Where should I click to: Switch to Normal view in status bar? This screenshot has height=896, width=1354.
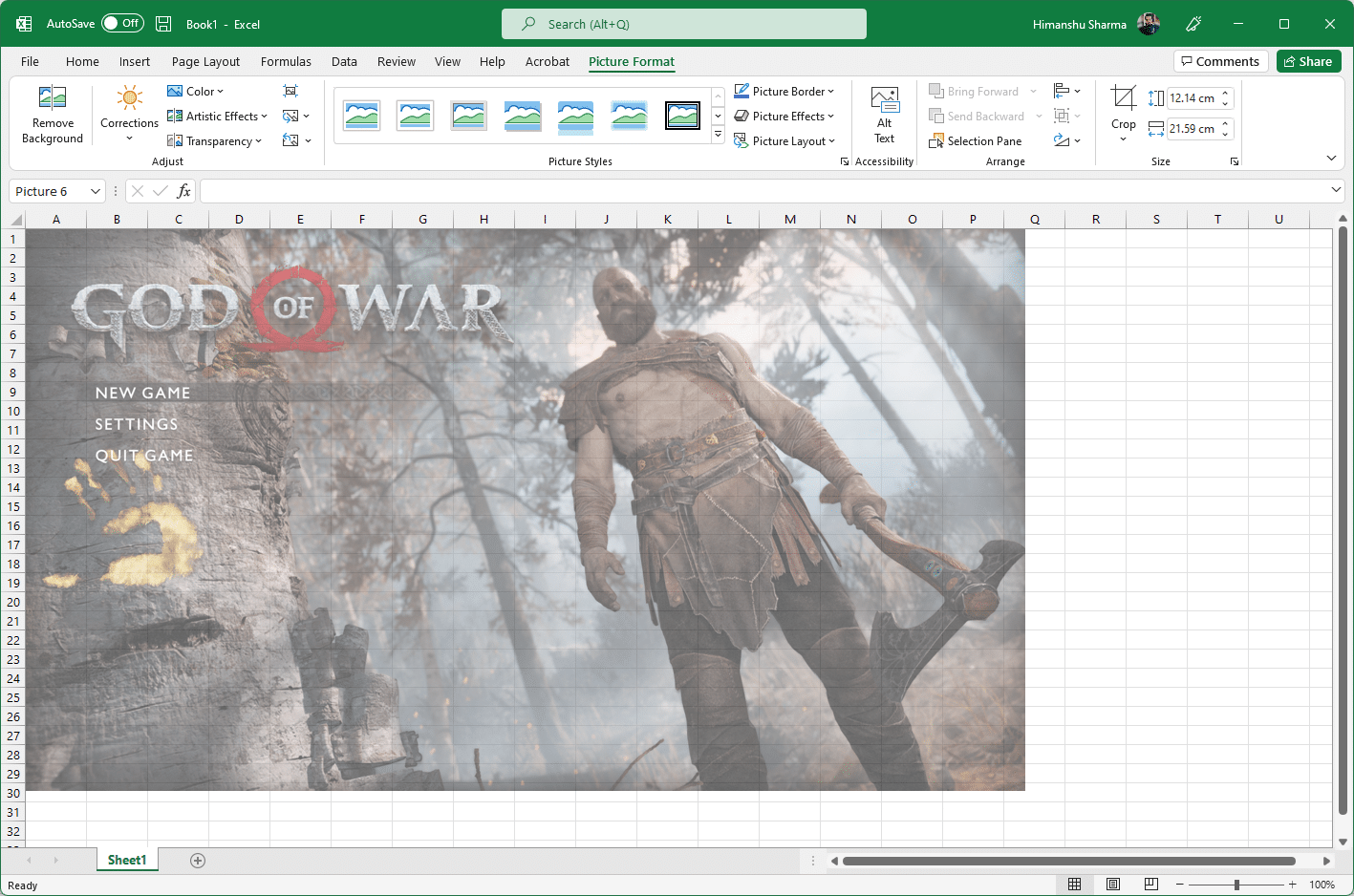pos(1075,885)
